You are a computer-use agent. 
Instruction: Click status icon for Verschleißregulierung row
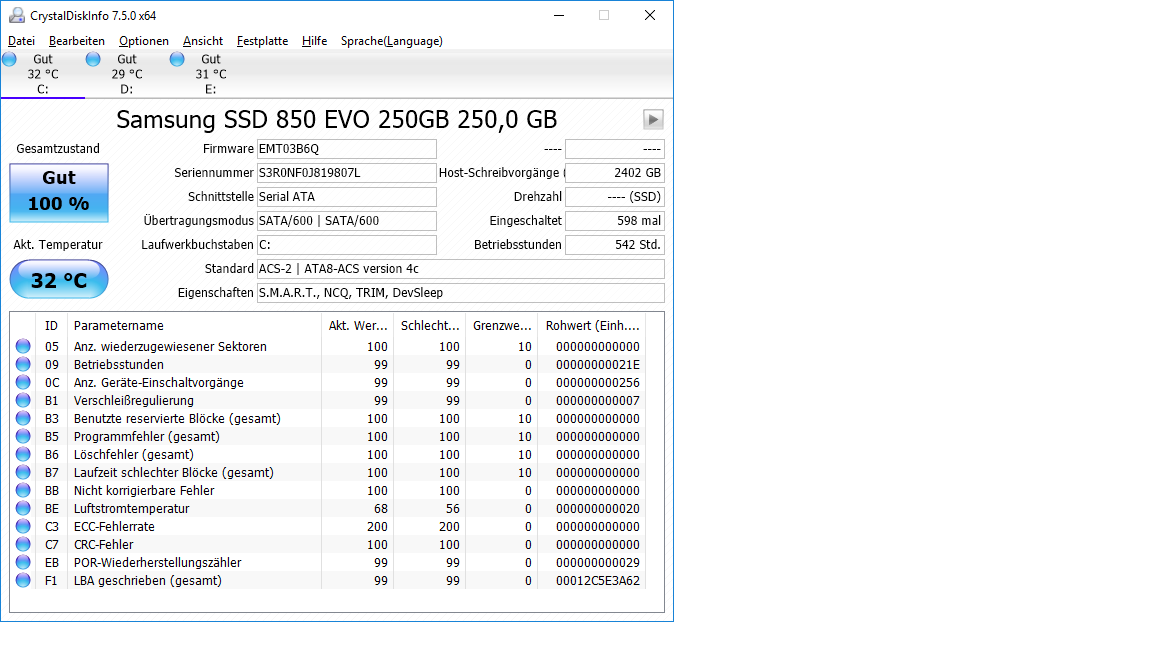coord(24,400)
